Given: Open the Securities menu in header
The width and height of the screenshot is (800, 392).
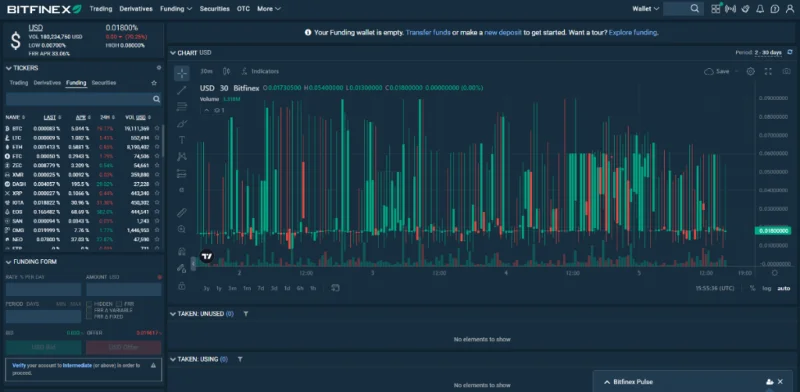Looking at the screenshot, I should [214, 9].
